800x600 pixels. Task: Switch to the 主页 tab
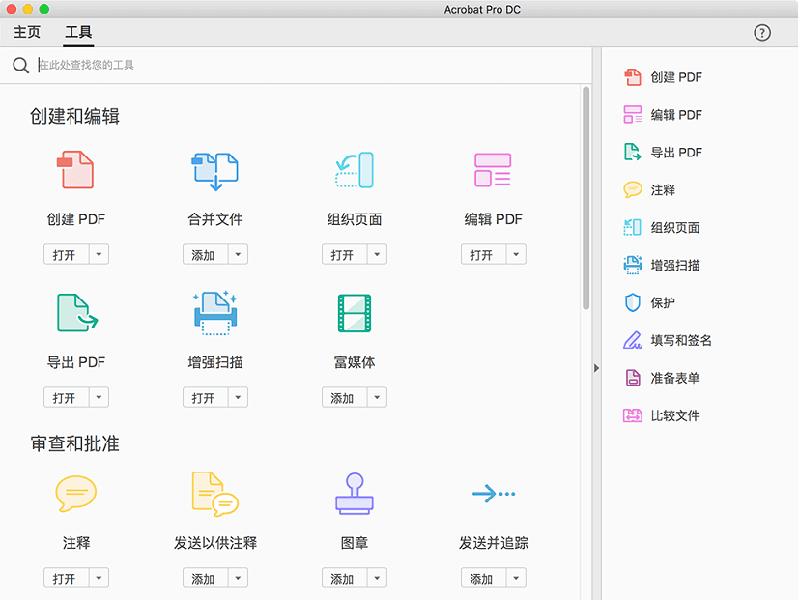(x=26, y=33)
